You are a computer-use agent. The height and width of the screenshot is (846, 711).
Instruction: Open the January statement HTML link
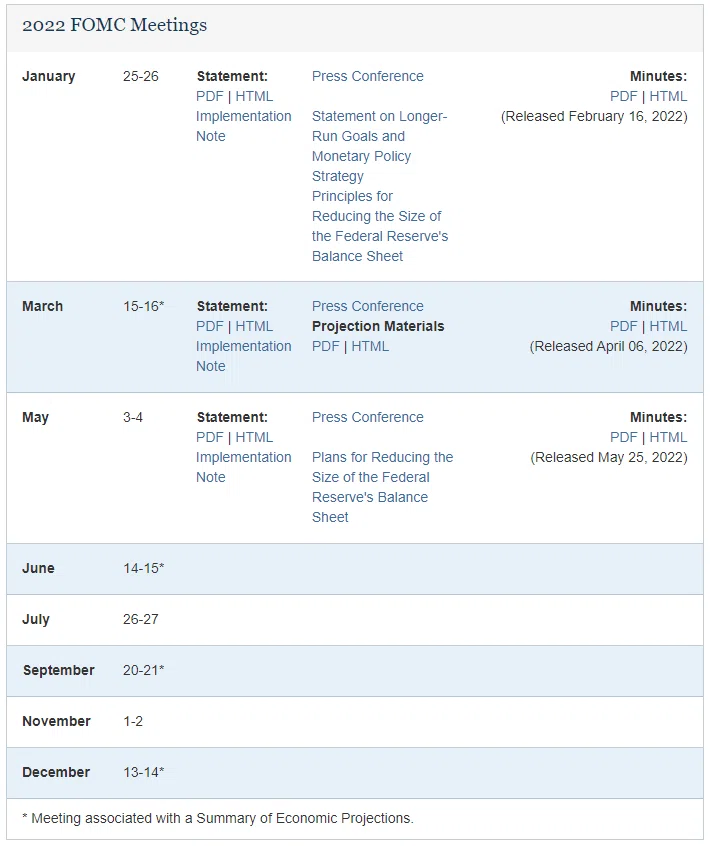[254, 97]
